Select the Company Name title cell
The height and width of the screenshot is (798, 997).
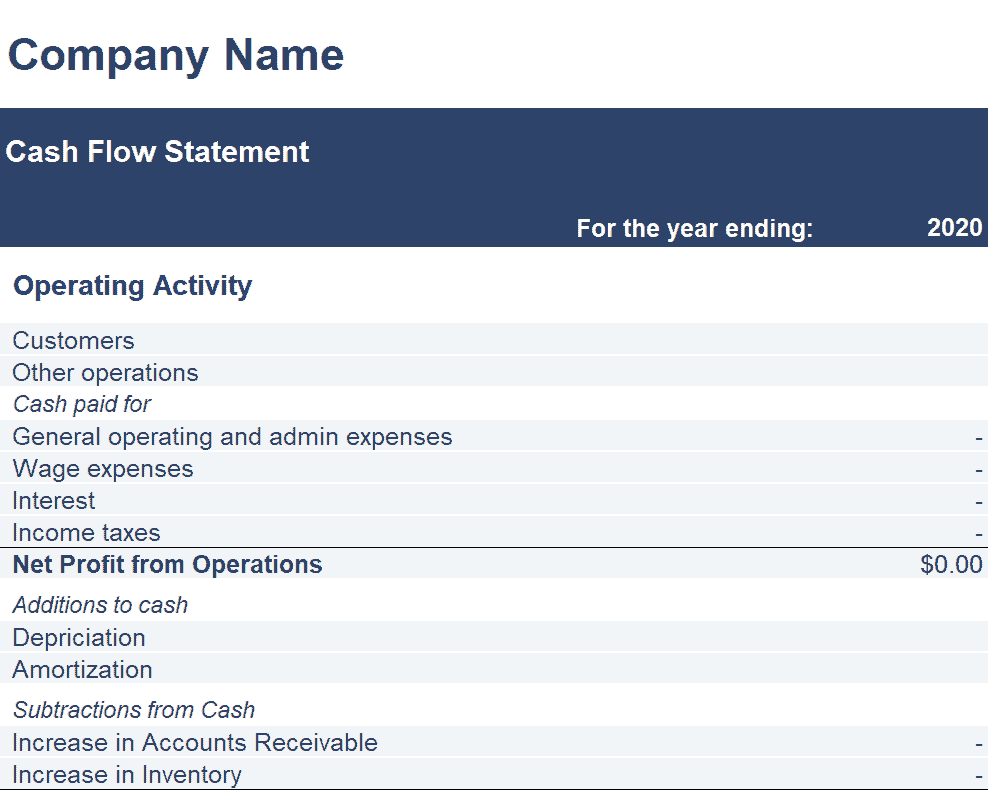pyautogui.click(x=175, y=56)
